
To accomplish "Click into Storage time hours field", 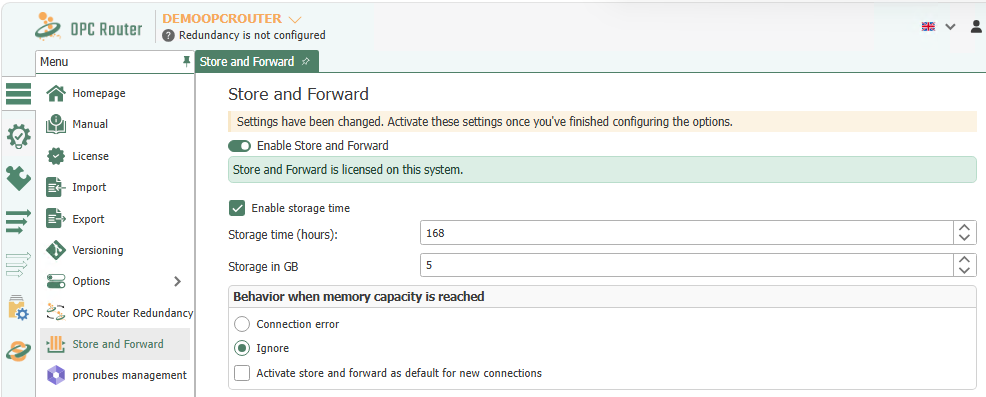I will (687, 233).
